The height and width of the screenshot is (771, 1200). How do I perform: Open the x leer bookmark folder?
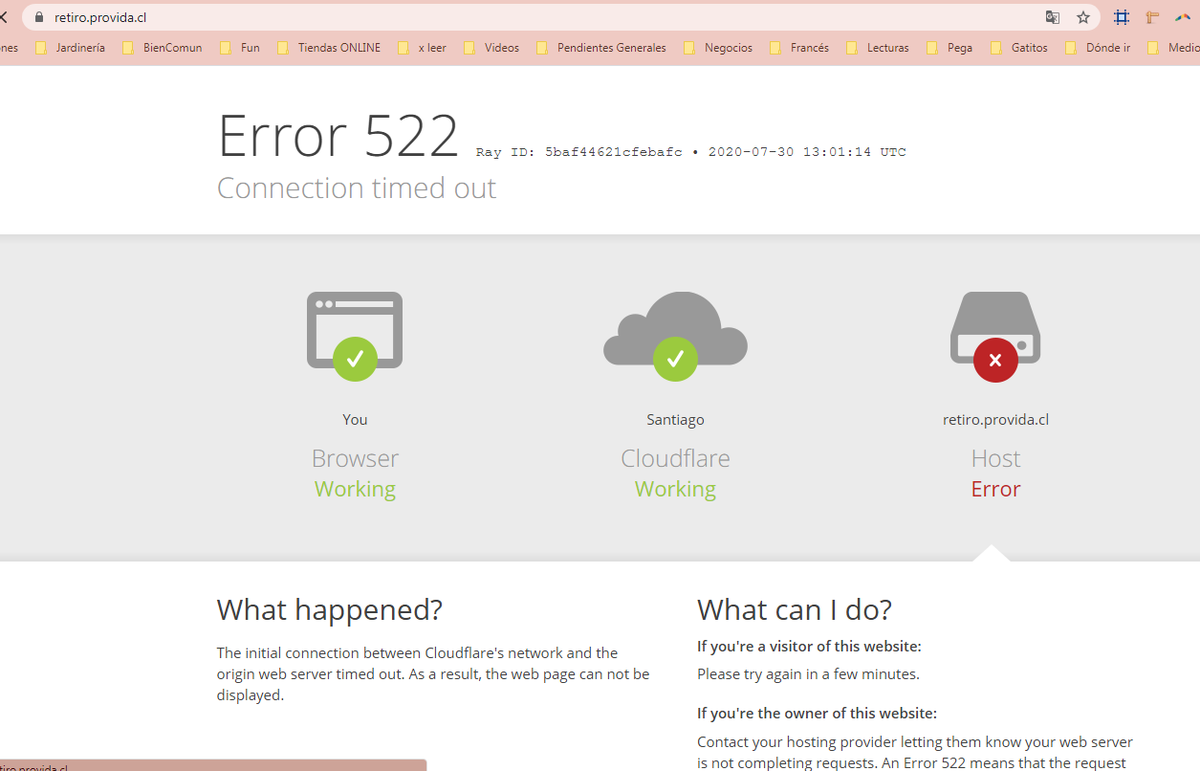[421, 48]
